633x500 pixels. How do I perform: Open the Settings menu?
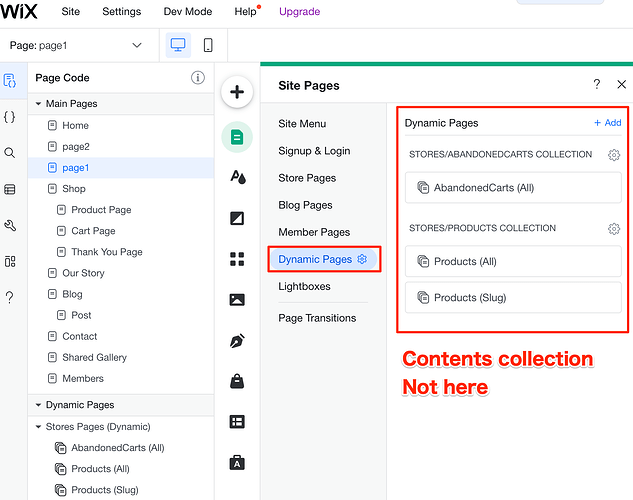(122, 11)
